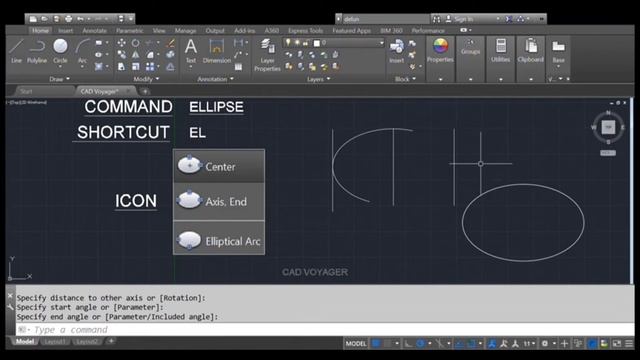Click the Erase tool icon

pos(171,42)
